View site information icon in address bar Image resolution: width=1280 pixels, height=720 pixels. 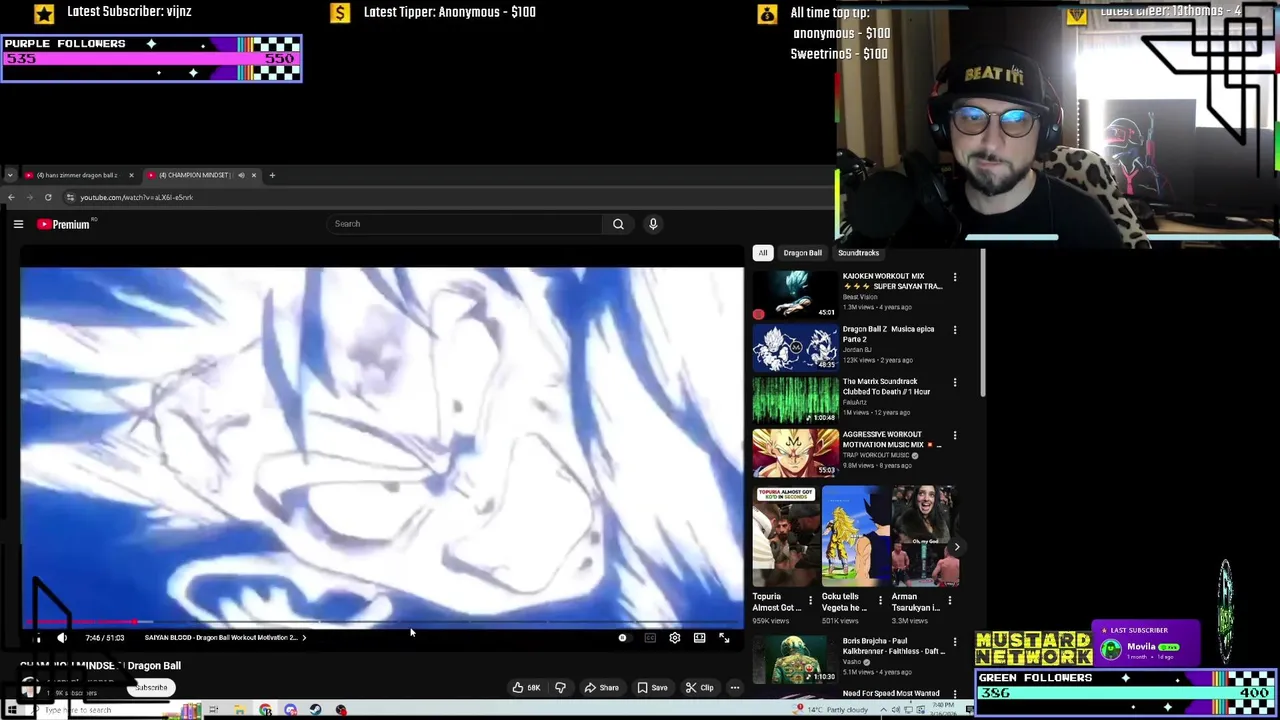tap(70, 197)
